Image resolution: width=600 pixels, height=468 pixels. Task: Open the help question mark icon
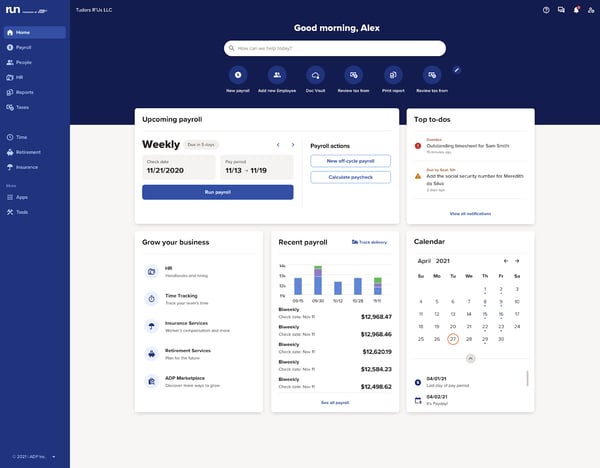[546, 10]
